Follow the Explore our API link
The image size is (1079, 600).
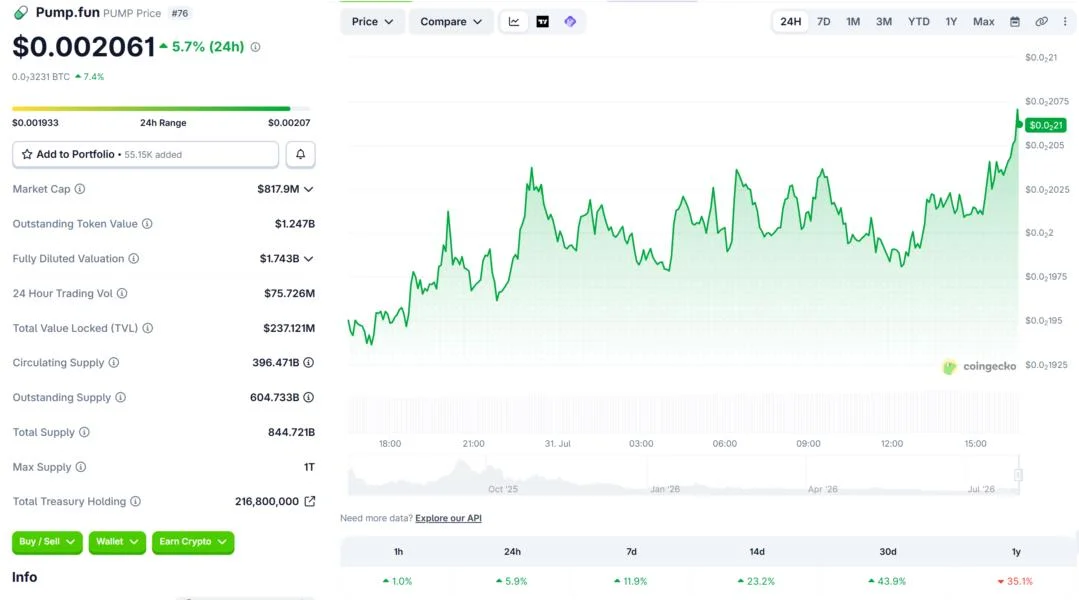tap(448, 518)
